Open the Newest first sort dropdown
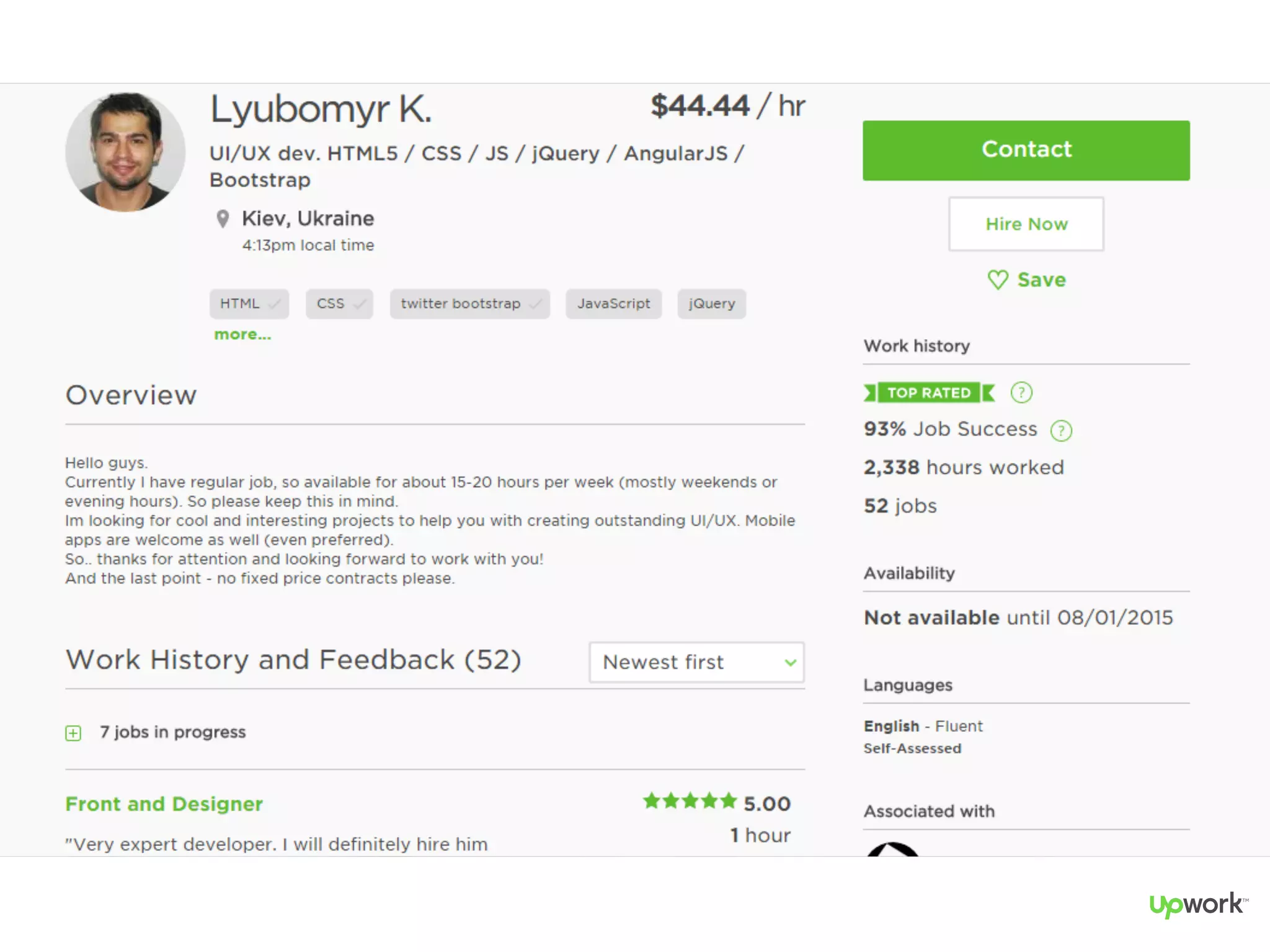The width and height of the screenshot is (1270, 952). tap(696, 662)
